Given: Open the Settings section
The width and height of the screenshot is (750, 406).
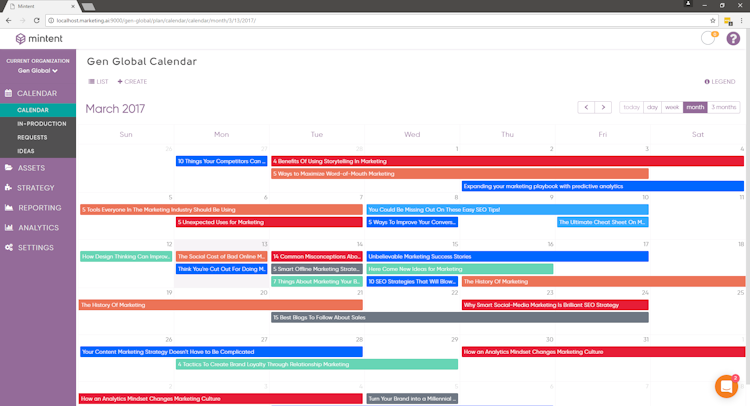Looking at the screenshot, I should pyautogui.click(x=38, y=248).
